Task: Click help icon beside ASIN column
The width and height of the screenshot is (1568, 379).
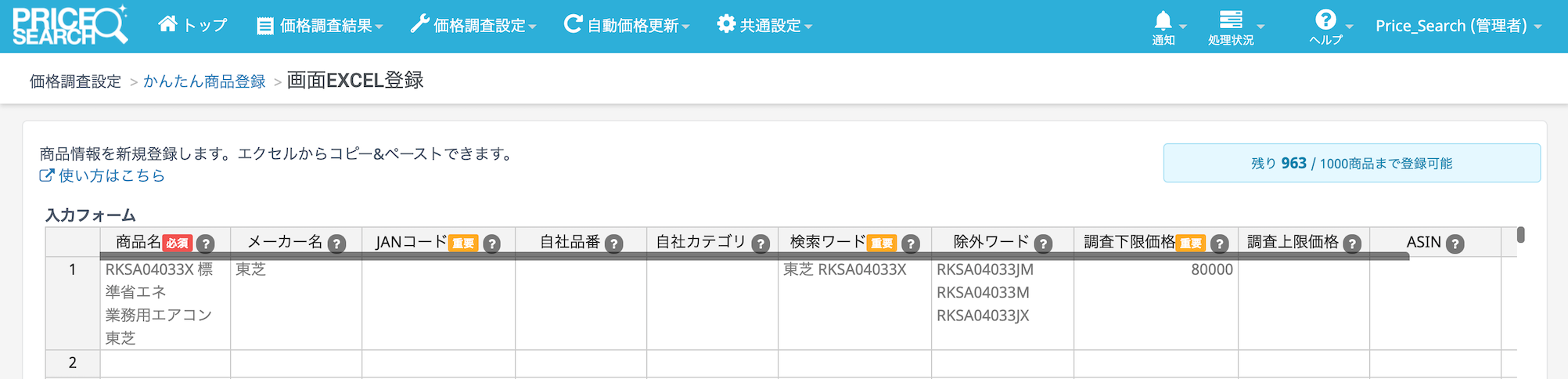Action: tap(1455, 244)
